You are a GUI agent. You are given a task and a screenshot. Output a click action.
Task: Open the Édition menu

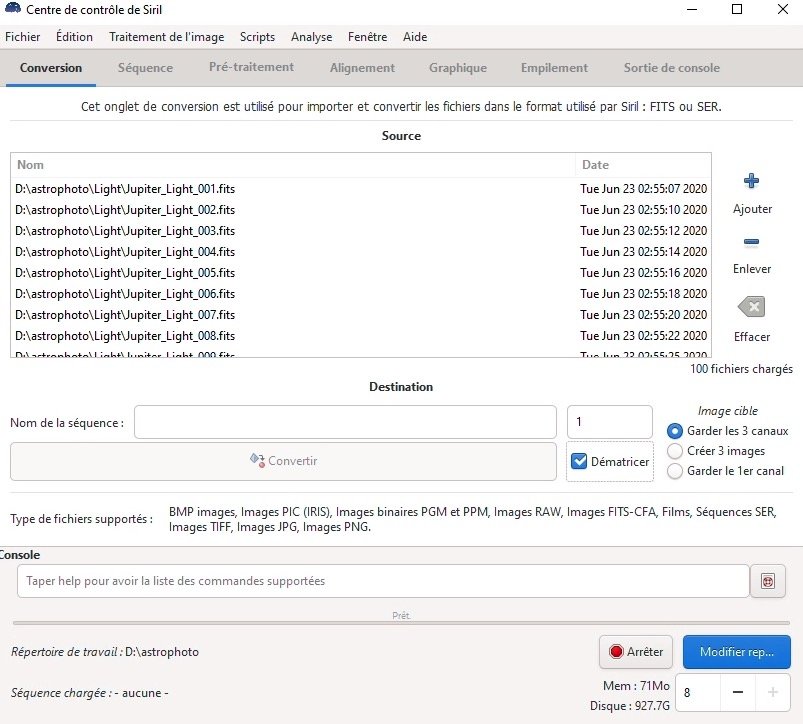74,37
